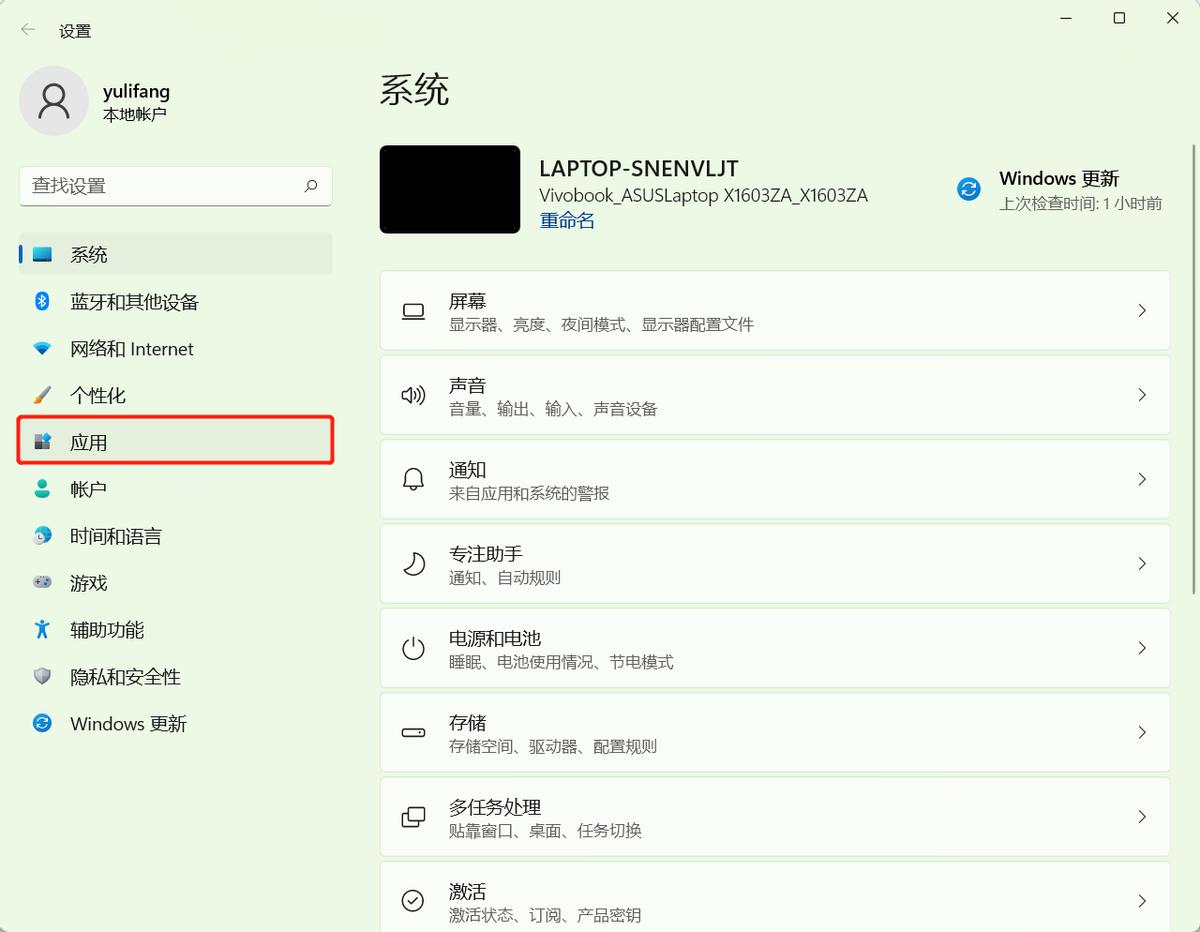This screenshot has width=1200, height=932.
Task: Expand the 存储 settings chevron
Action: tap(1141, 732)
